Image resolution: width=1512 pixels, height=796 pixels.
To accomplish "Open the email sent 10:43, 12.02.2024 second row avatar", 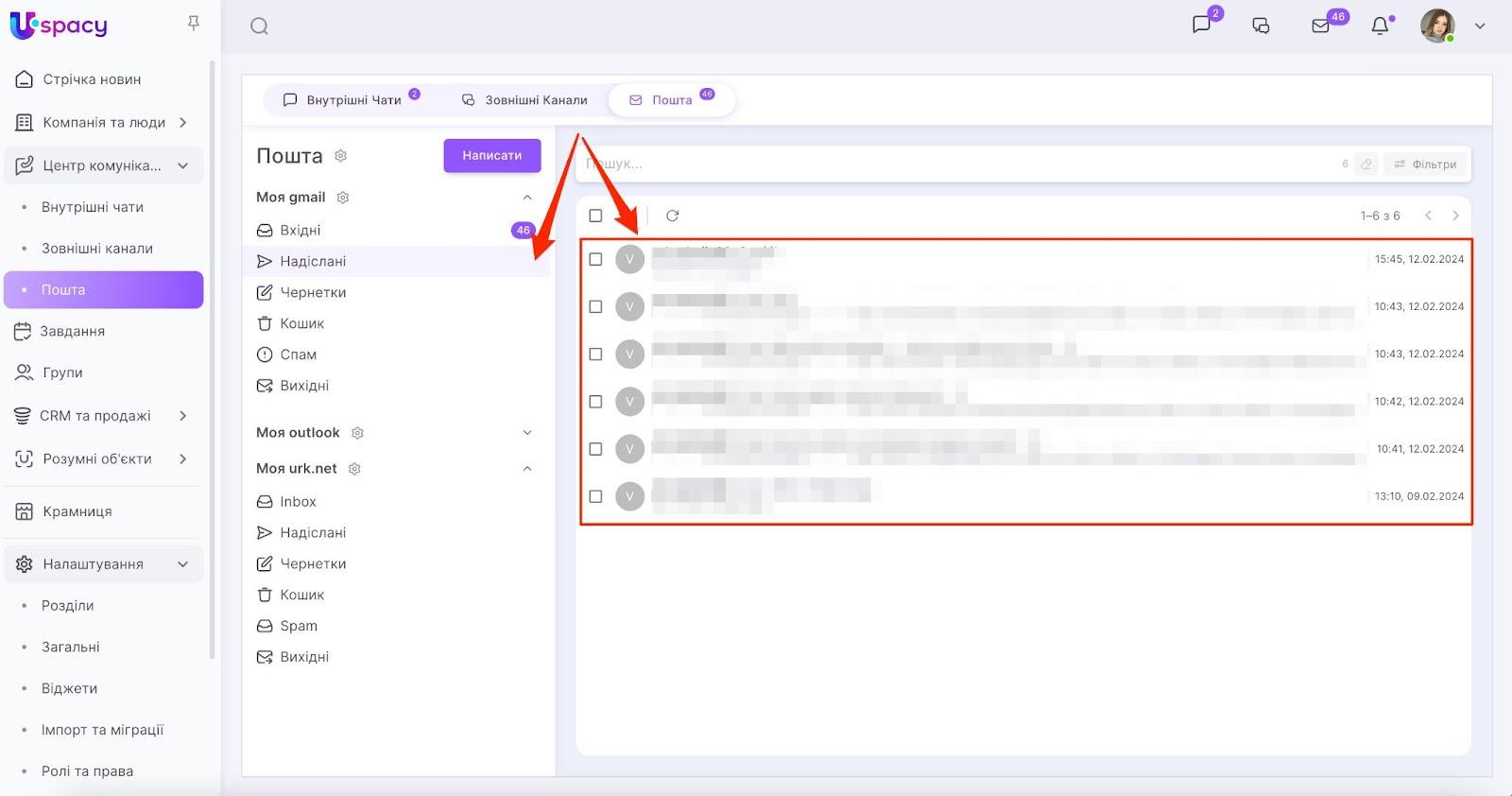I will [629, 306].
